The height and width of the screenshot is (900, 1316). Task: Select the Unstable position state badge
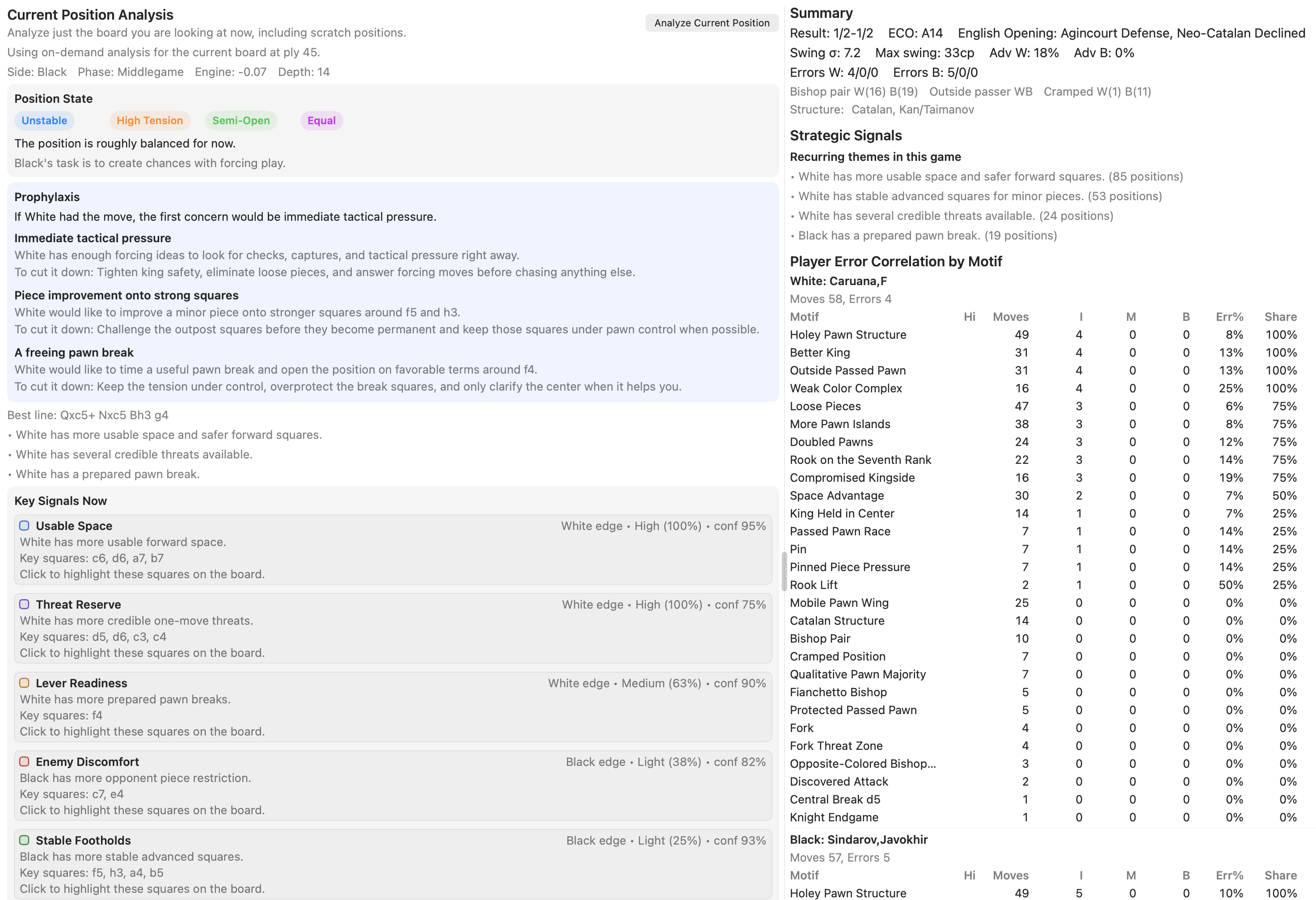[x=44, y=120]
